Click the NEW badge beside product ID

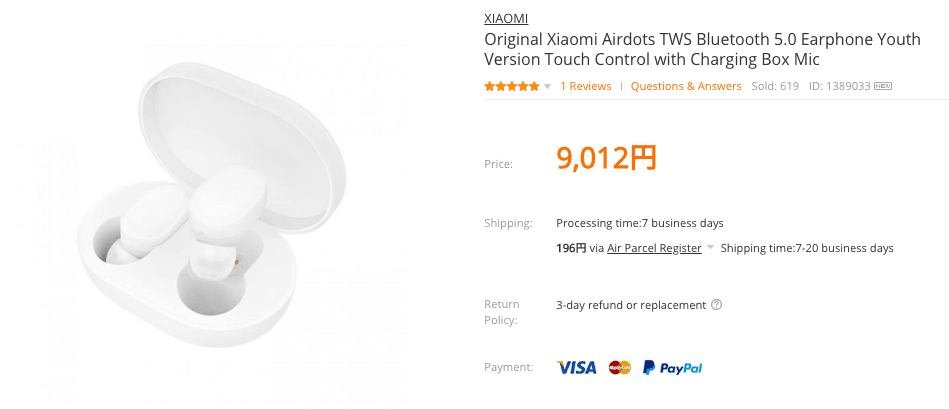coord(882,86)
